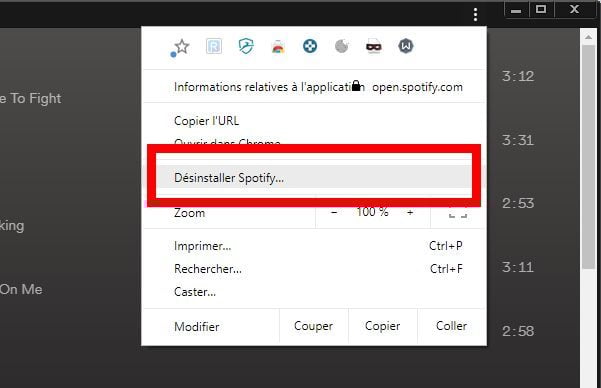Image resolution: width=601 pixels, height=388 pixels.
Task: Select Imprimer... menu entry
Action: coord(314,246)
